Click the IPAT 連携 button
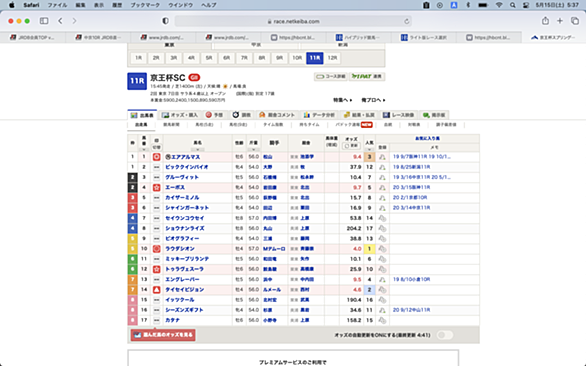This screenshot has width=586, height=366. [367, 77]
